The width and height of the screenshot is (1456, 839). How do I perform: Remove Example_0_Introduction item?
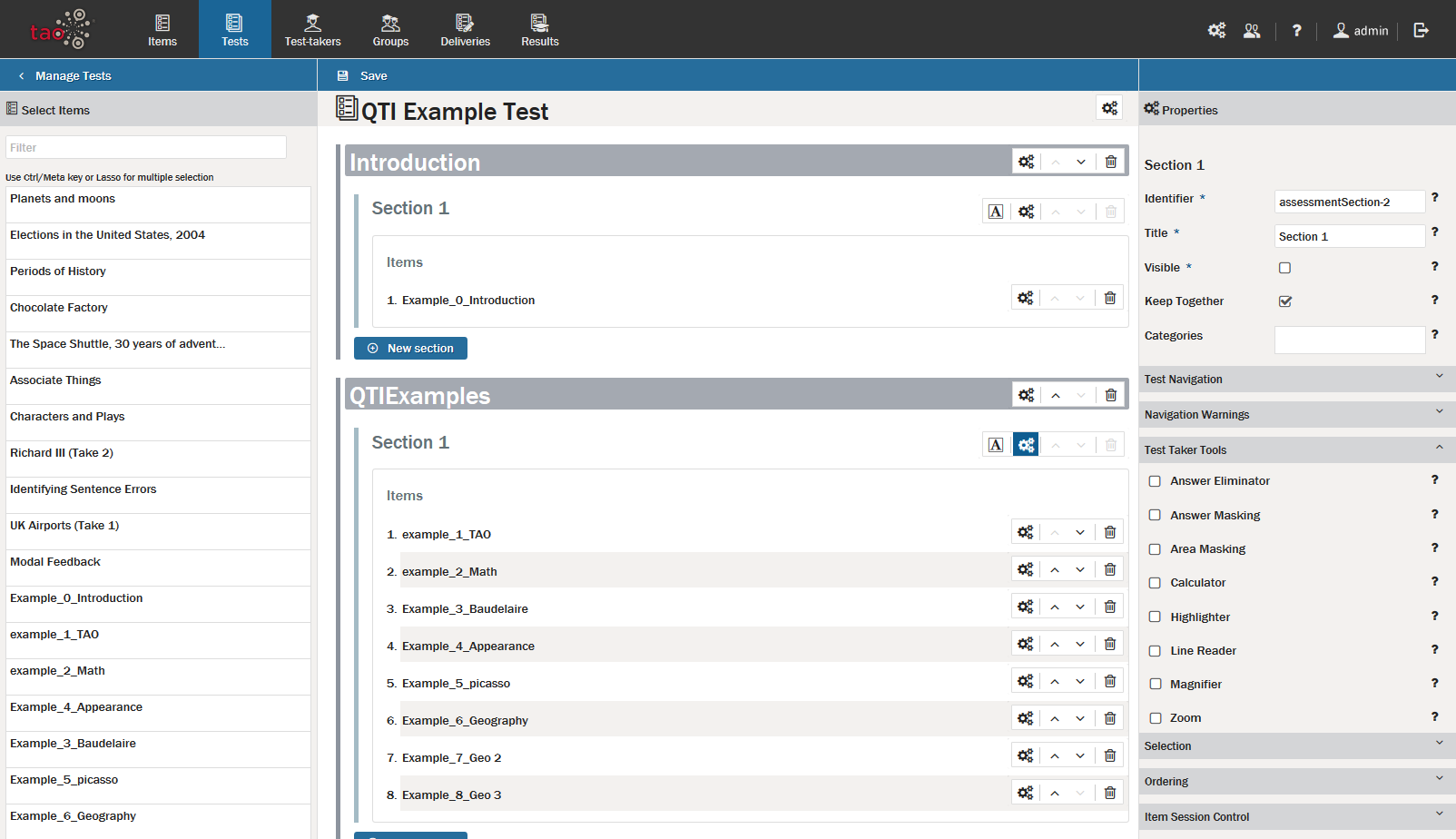(x=1109, y=298)
